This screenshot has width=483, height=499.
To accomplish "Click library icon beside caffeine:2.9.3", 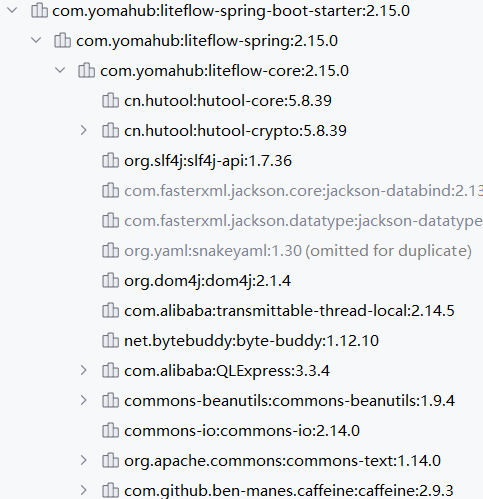I will [x=110, y=490].
